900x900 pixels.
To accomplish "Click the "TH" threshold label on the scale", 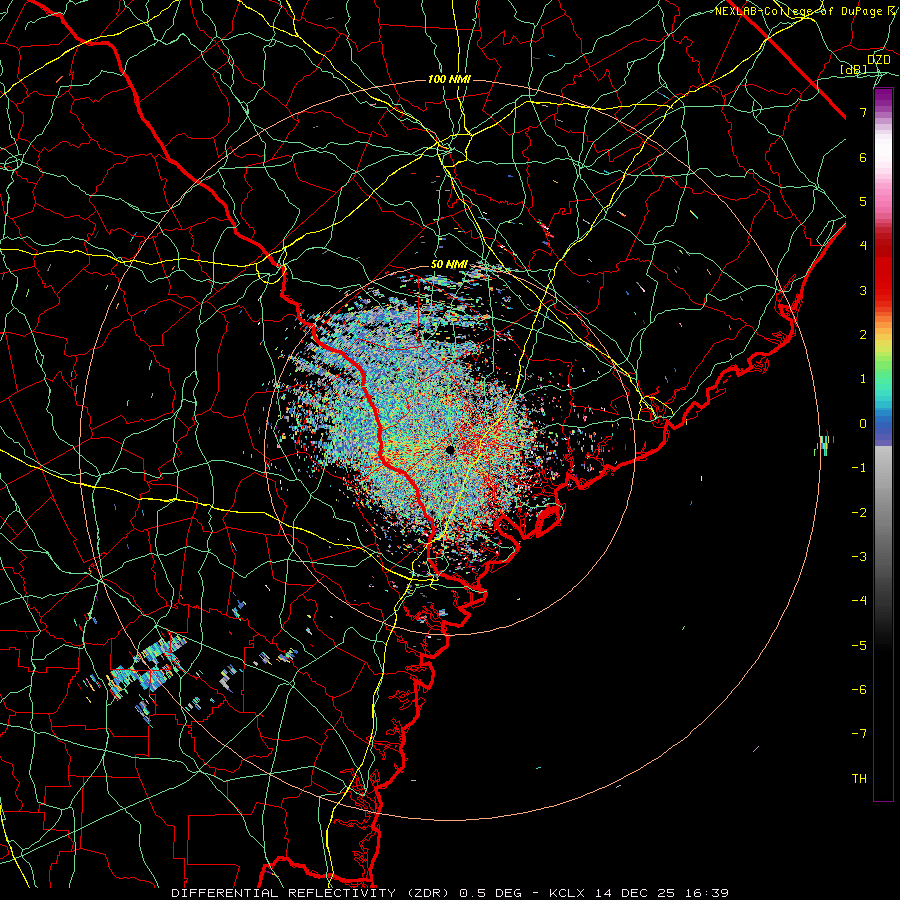I will tap(859, 778).
